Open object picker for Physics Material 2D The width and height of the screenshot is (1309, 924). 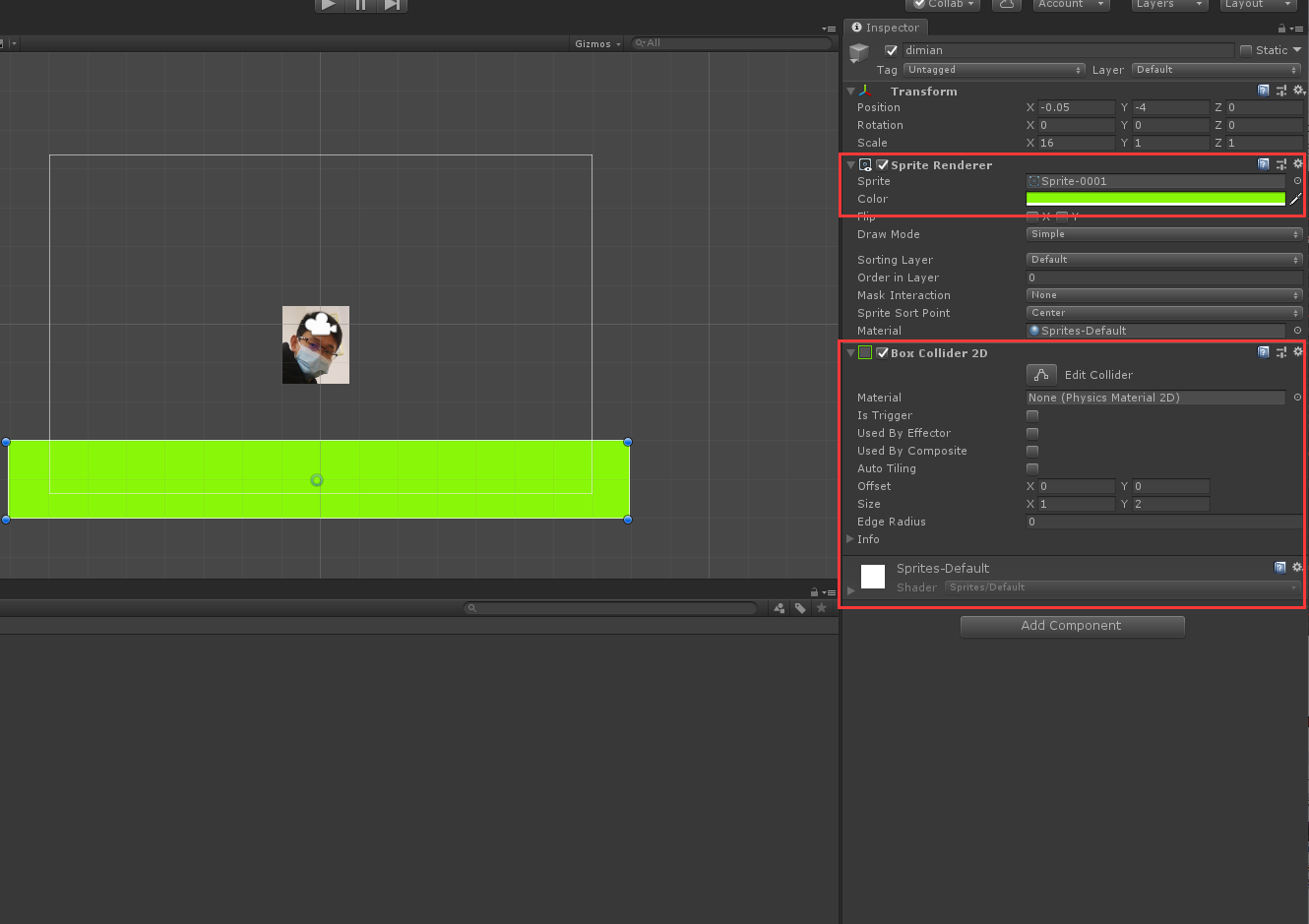1297,398
